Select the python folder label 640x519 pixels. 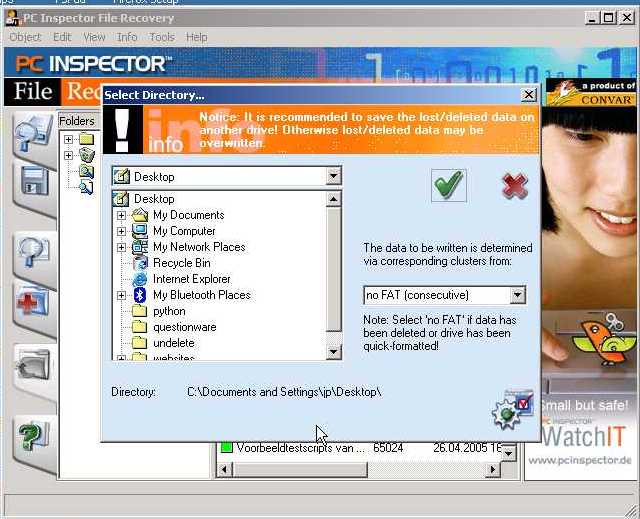pos(169,311)
